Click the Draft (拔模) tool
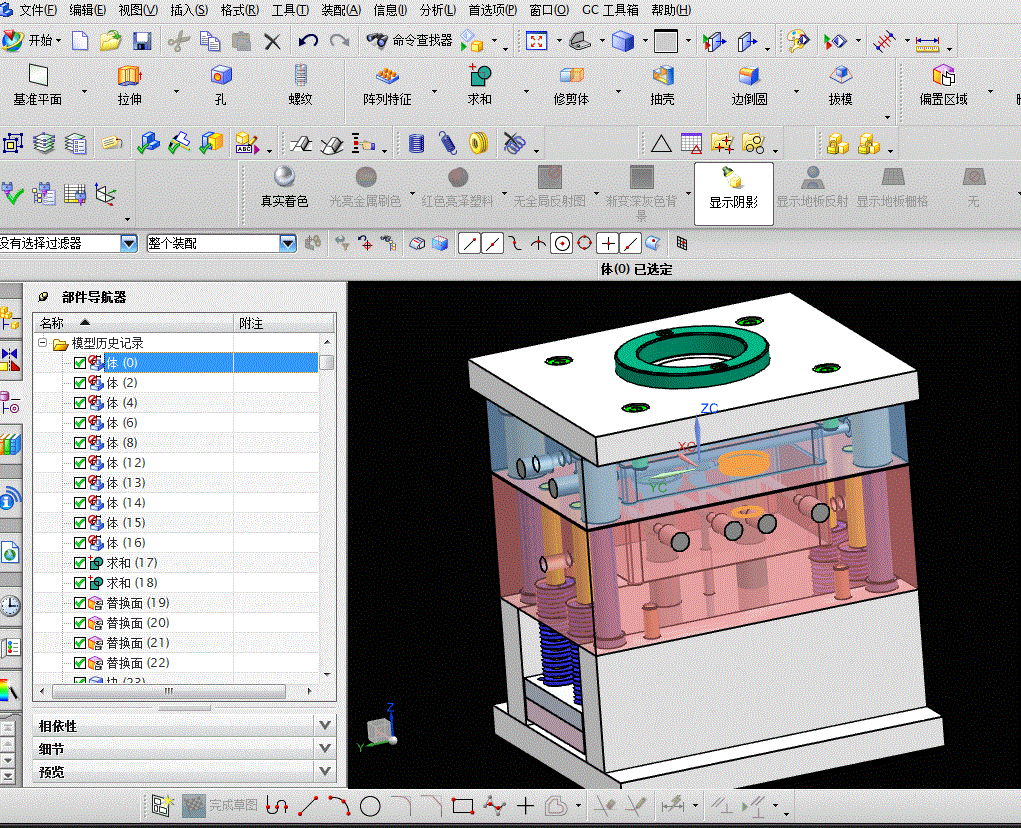This screenshot has height=828, width=1021. 841,85
